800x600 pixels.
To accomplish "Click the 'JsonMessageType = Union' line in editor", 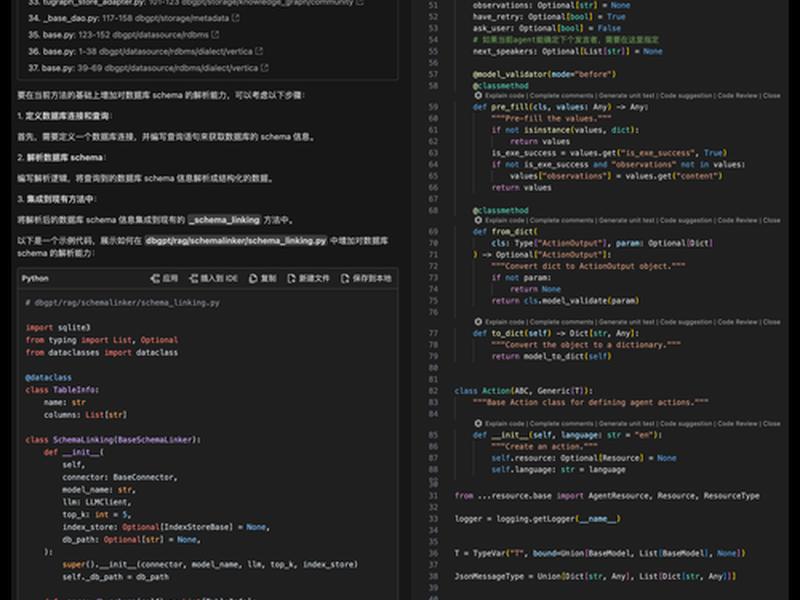I will [x=595, y=577].
